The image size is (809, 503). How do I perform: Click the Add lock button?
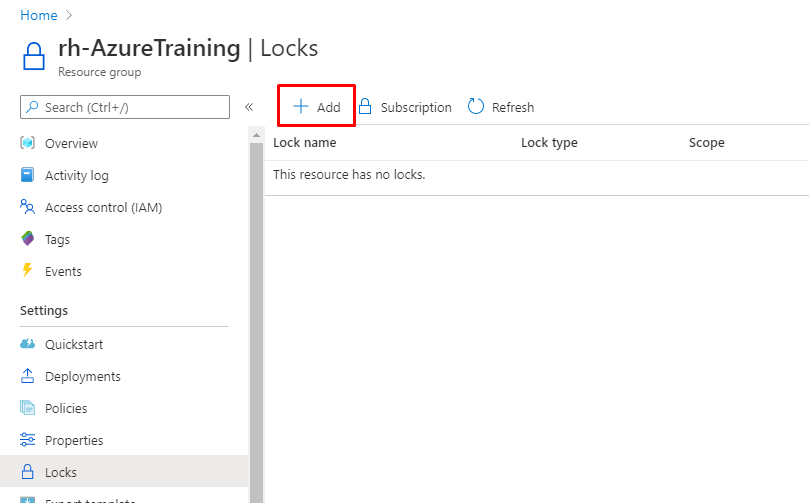(316, 106)
